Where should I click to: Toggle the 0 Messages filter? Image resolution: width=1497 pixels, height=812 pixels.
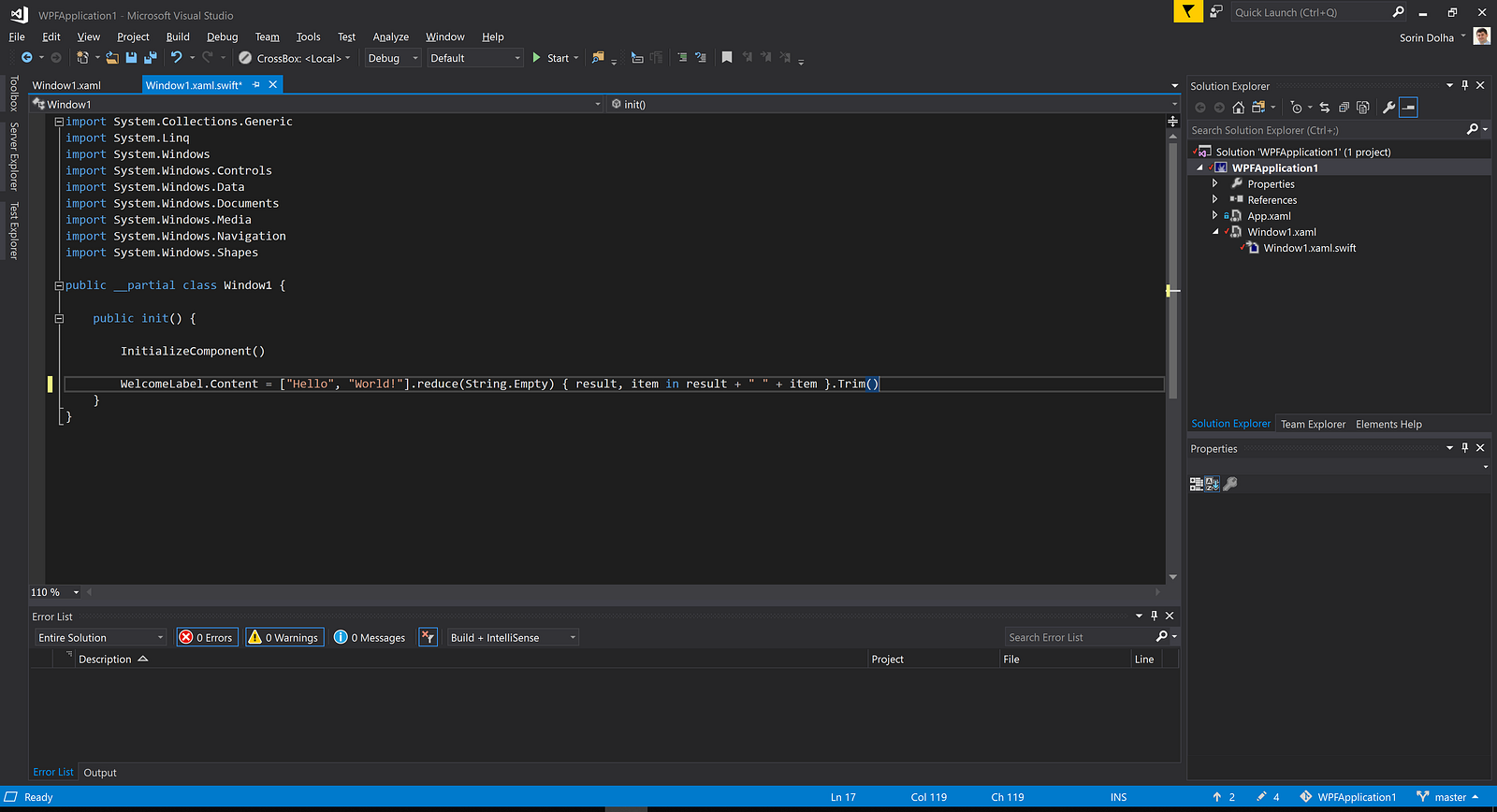coord(371,637)
